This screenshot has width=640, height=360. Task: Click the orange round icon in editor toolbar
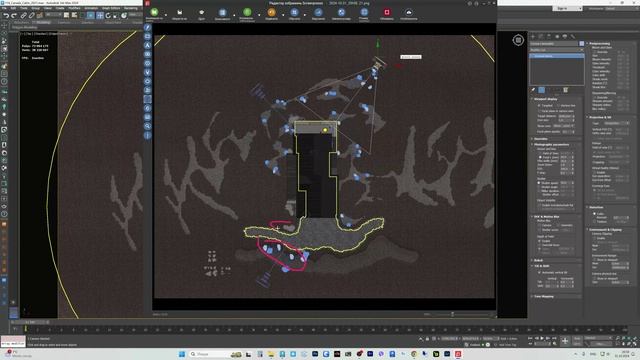click(271, 13)
